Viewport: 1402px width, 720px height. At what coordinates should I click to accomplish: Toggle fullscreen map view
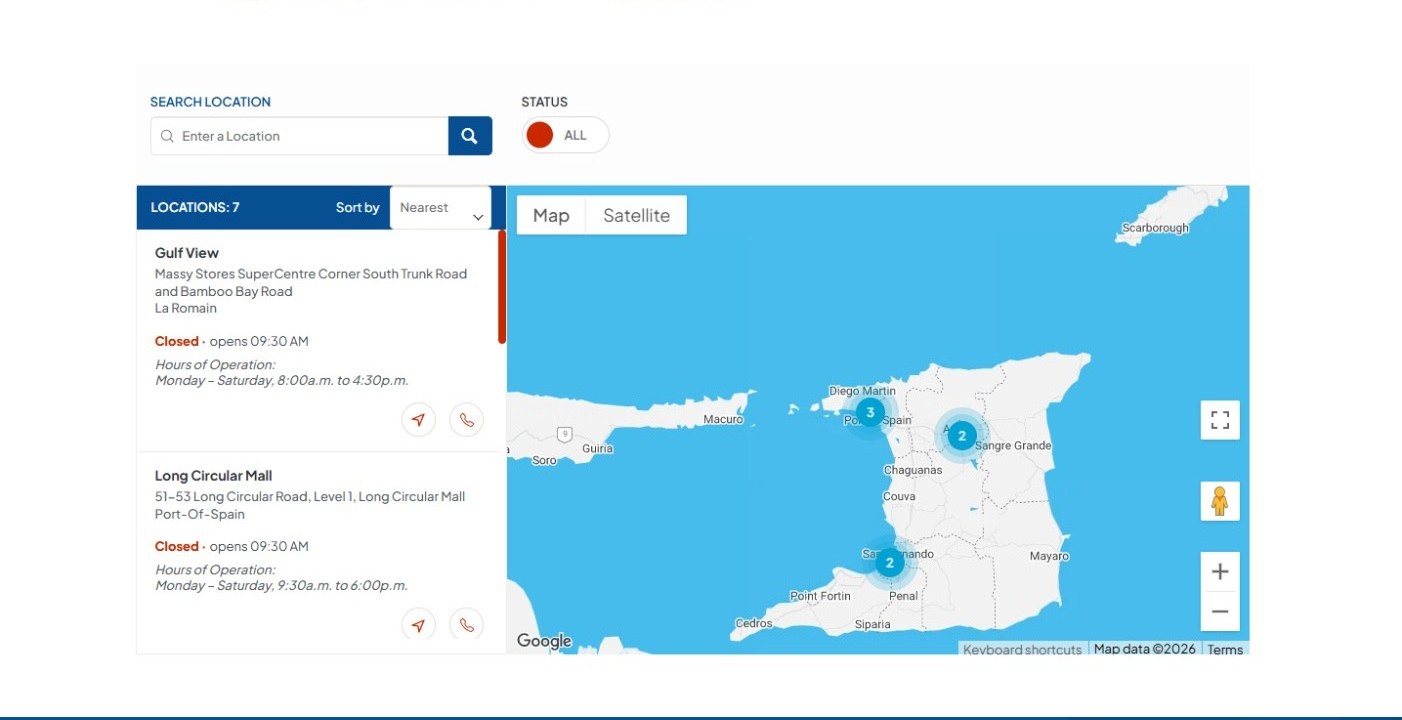(x=1220, y=420)
